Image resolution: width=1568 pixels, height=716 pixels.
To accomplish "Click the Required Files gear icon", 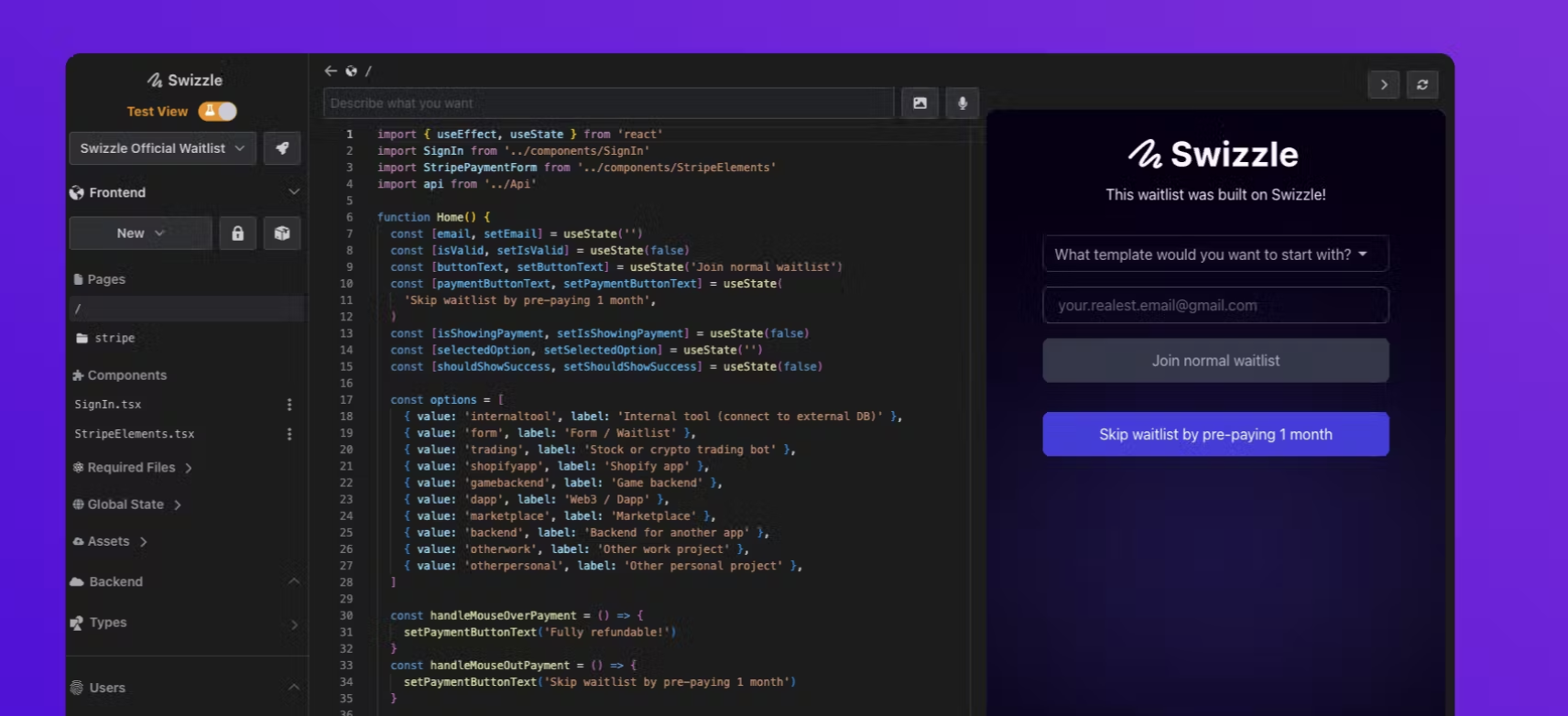I will coord(78,468).
